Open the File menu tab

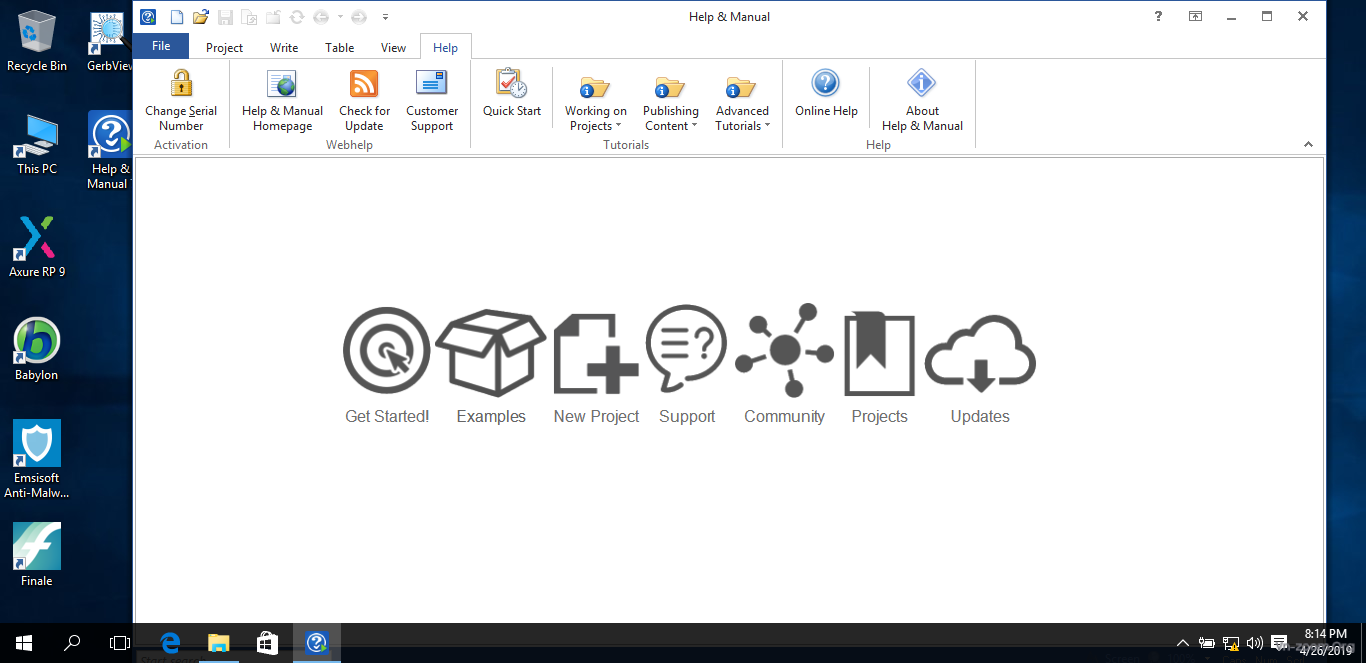point(161,46)
